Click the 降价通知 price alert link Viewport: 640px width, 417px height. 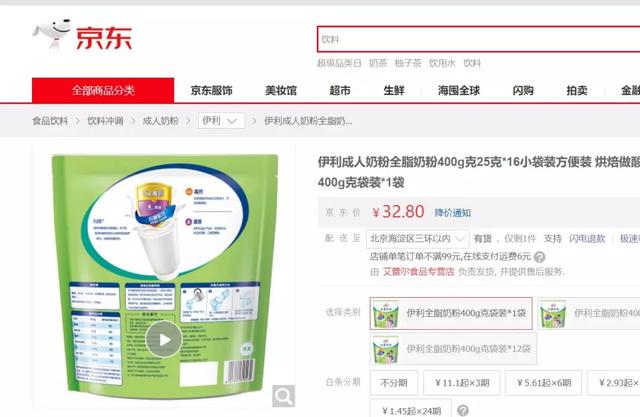point(453,213)
